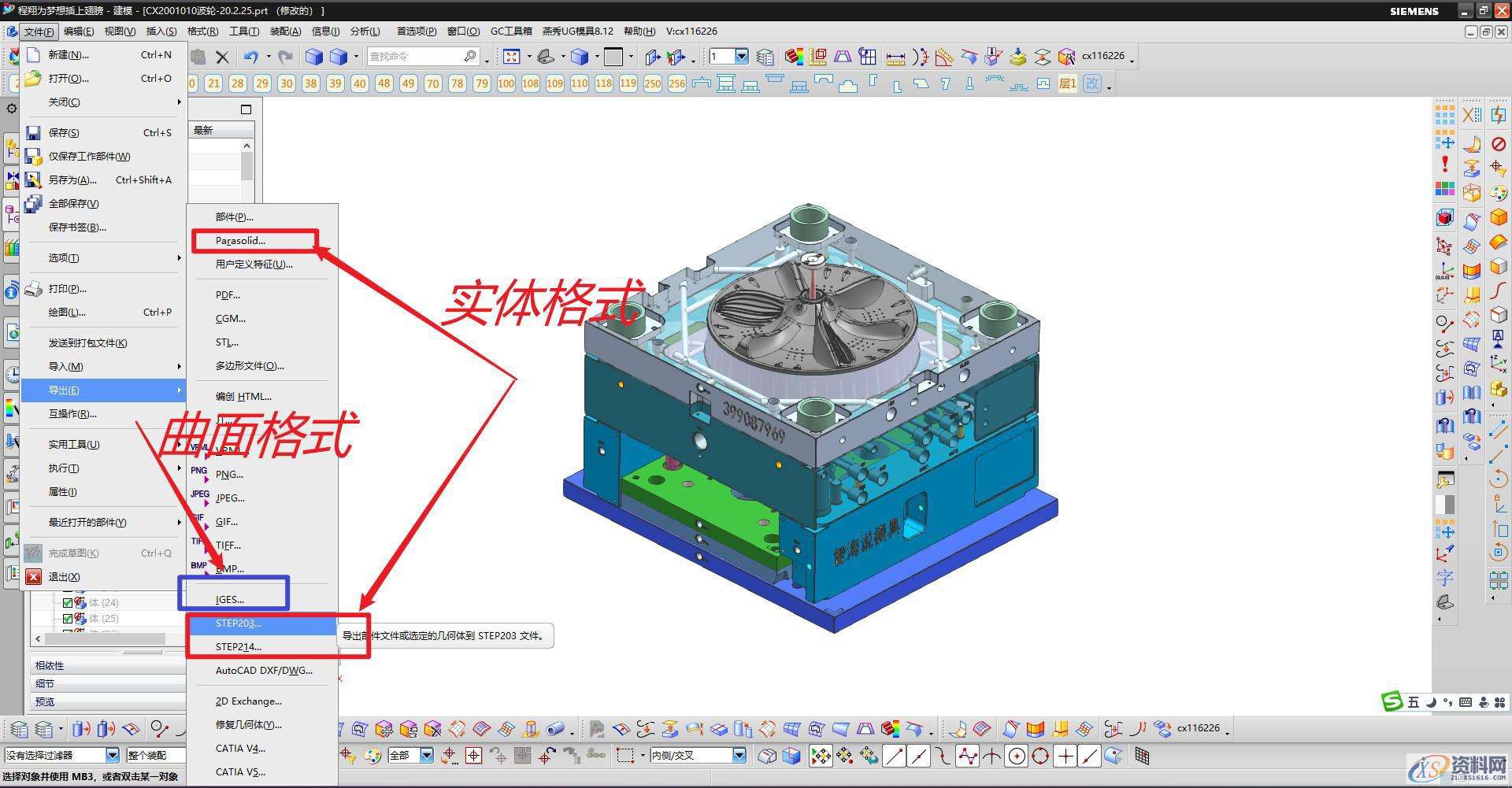Screen dimensions: 1512x788
Task: Toggle checkbox for body (24)
Action: [x=67, y=603]
